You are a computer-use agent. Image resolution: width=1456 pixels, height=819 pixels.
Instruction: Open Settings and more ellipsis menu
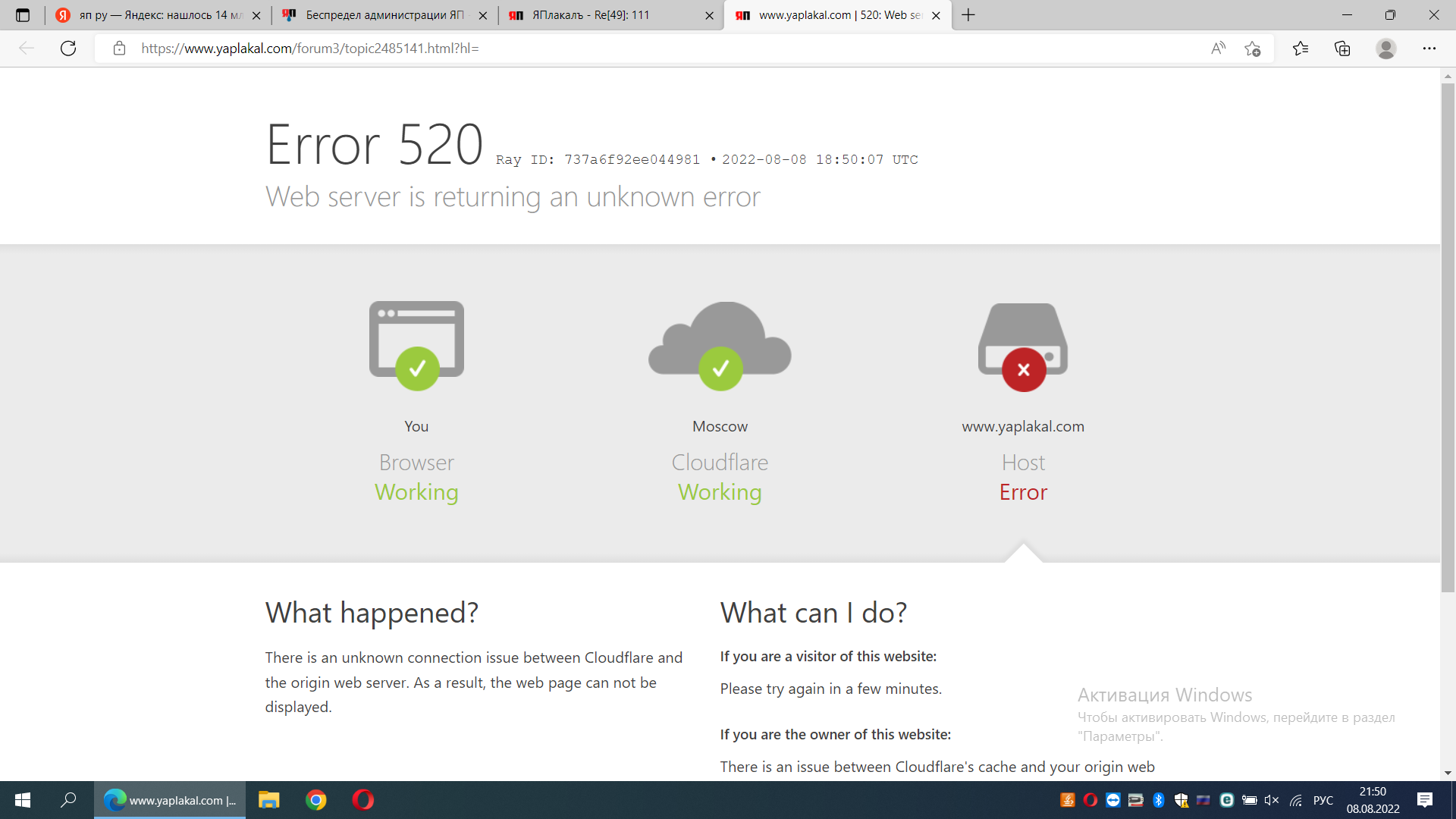click(1429, 49)
